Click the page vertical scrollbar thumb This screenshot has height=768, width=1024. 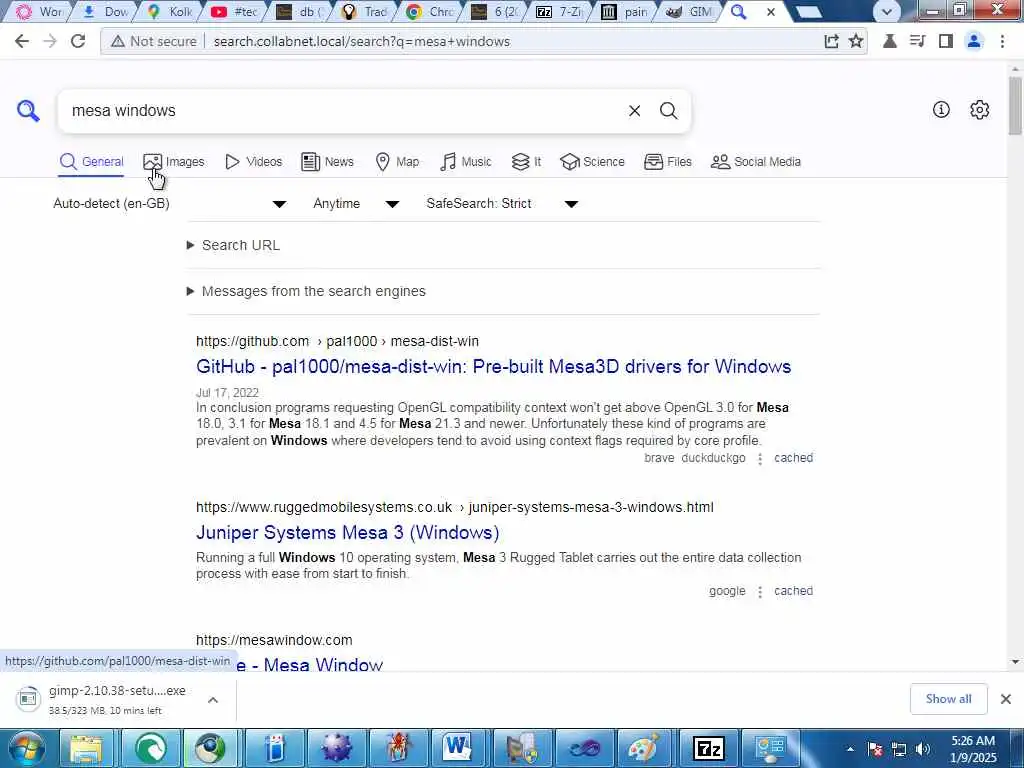tap(1016, 104)
